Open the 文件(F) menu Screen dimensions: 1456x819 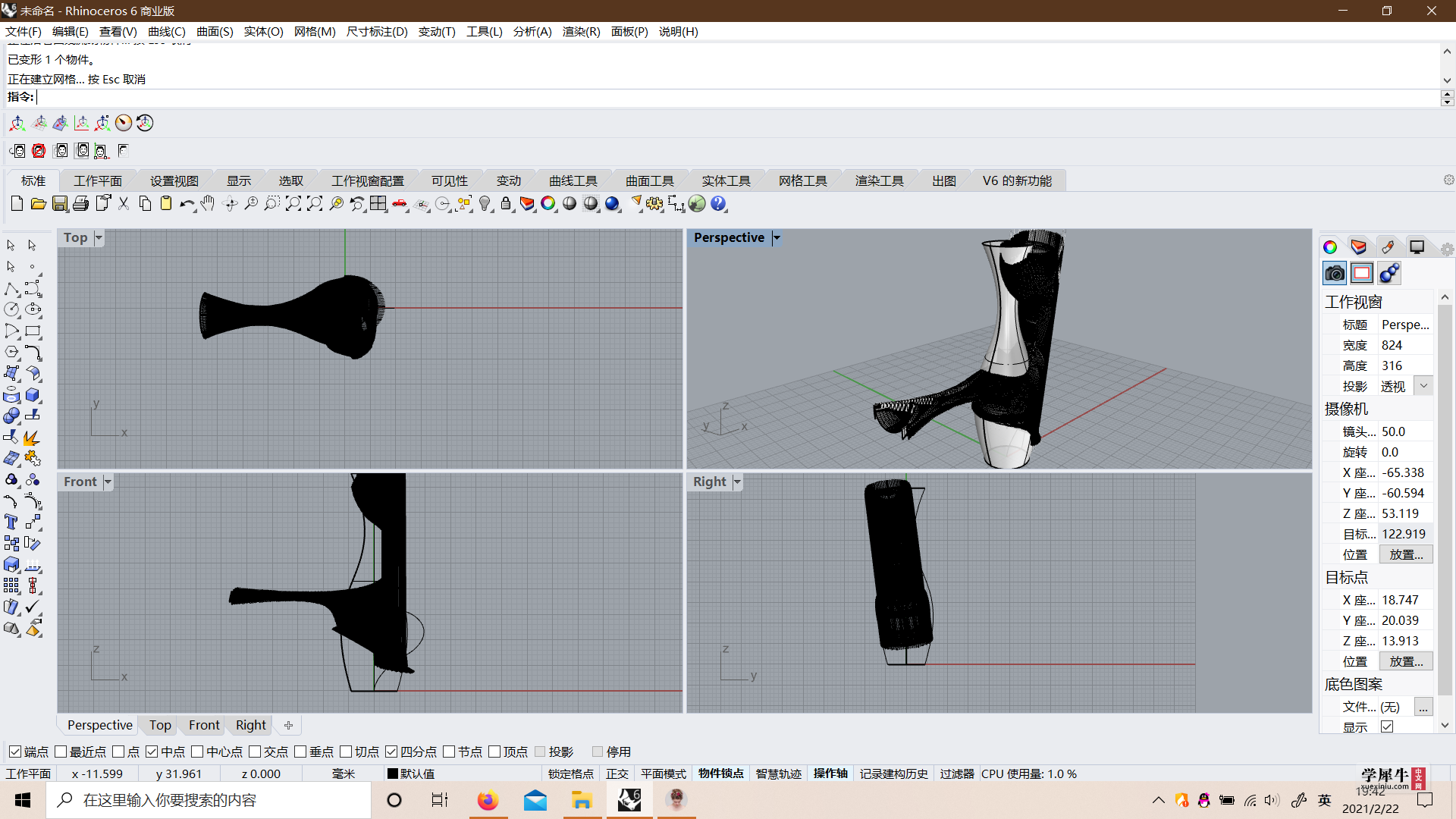tap(24, 31)
